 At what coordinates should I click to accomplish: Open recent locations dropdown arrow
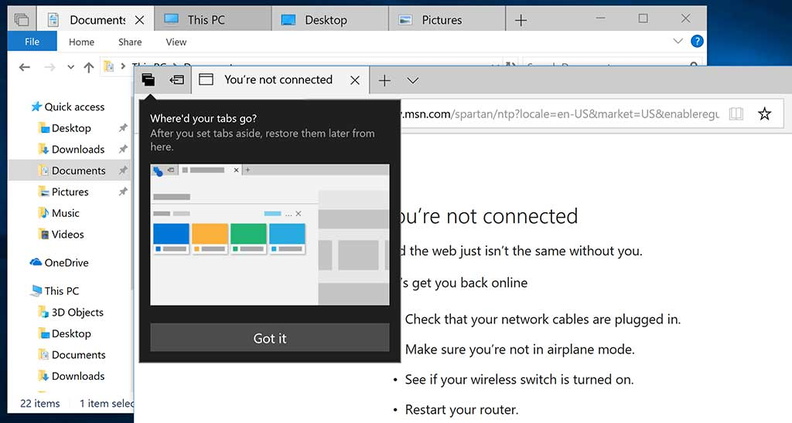[71, 67]
